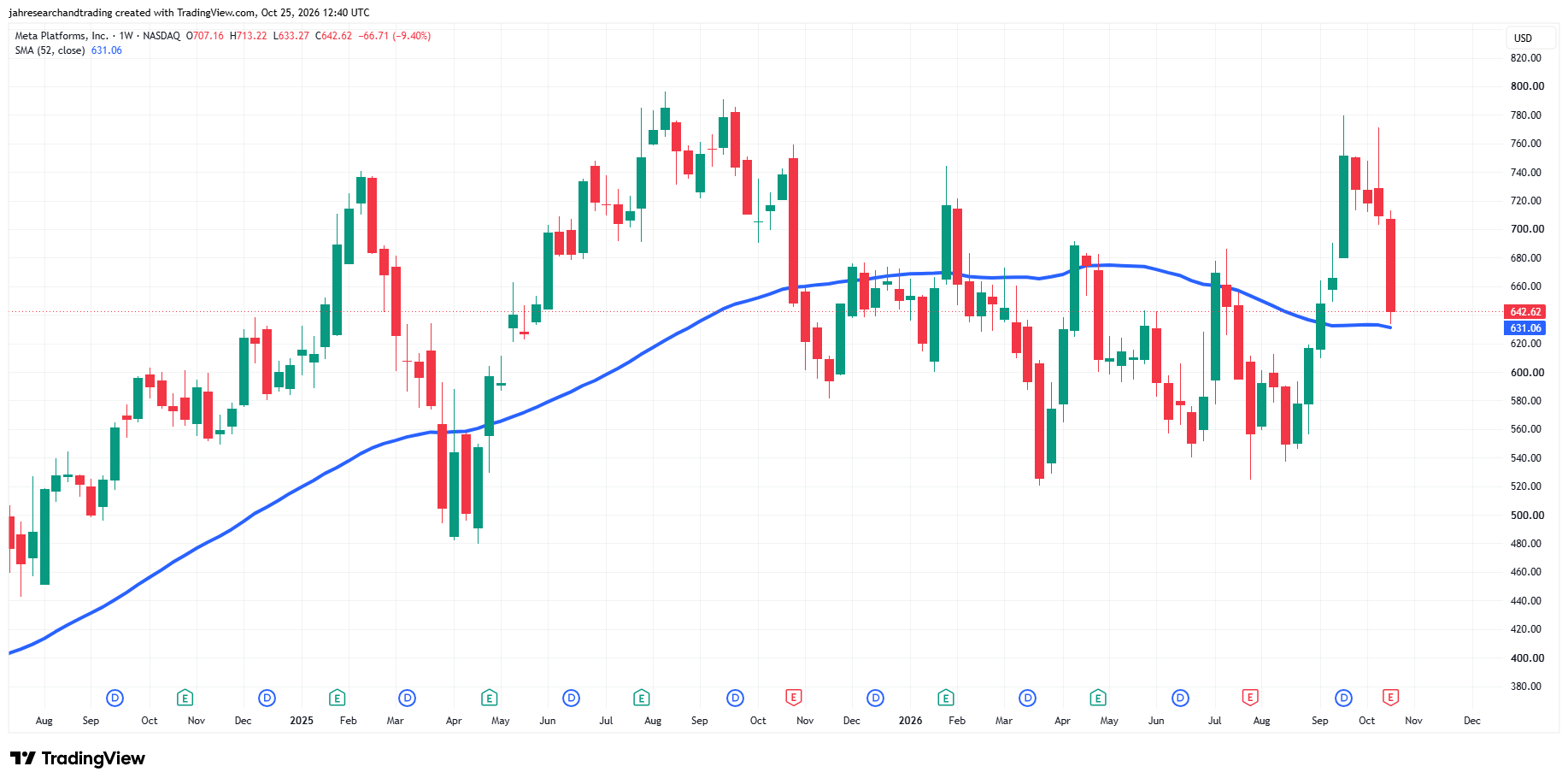Viewport: 1568px width, 784px height.
Task: Click the dividend marker above Sep 2024
Action: pos(115,698)
